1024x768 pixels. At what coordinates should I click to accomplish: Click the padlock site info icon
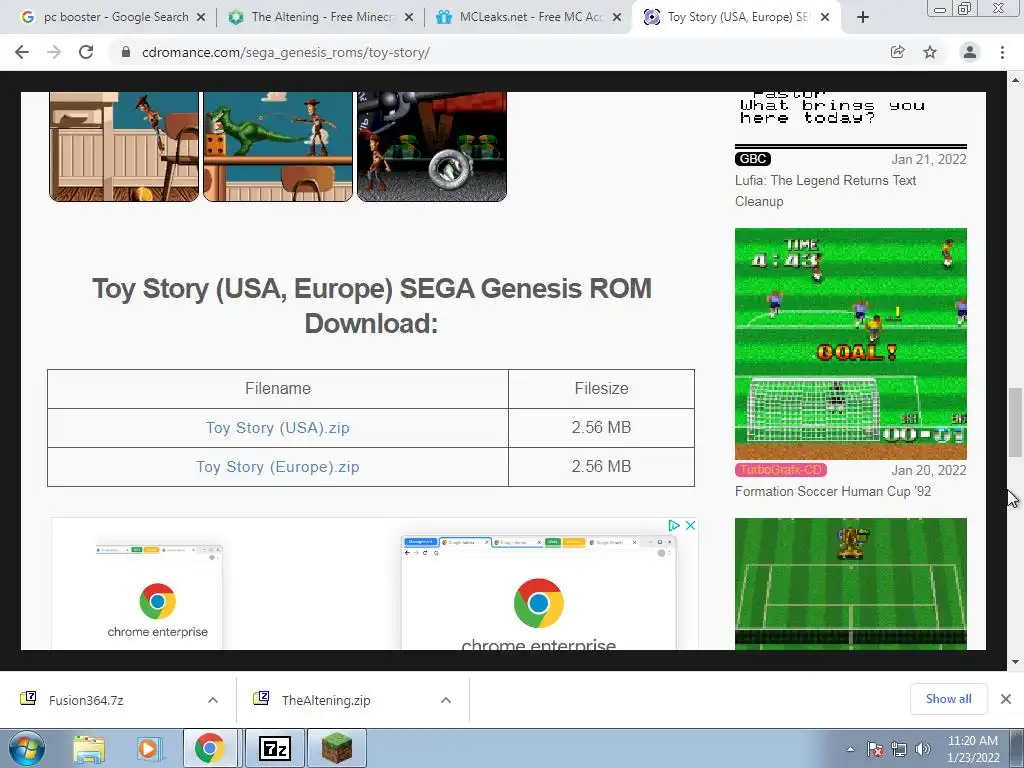pos(126,52)
